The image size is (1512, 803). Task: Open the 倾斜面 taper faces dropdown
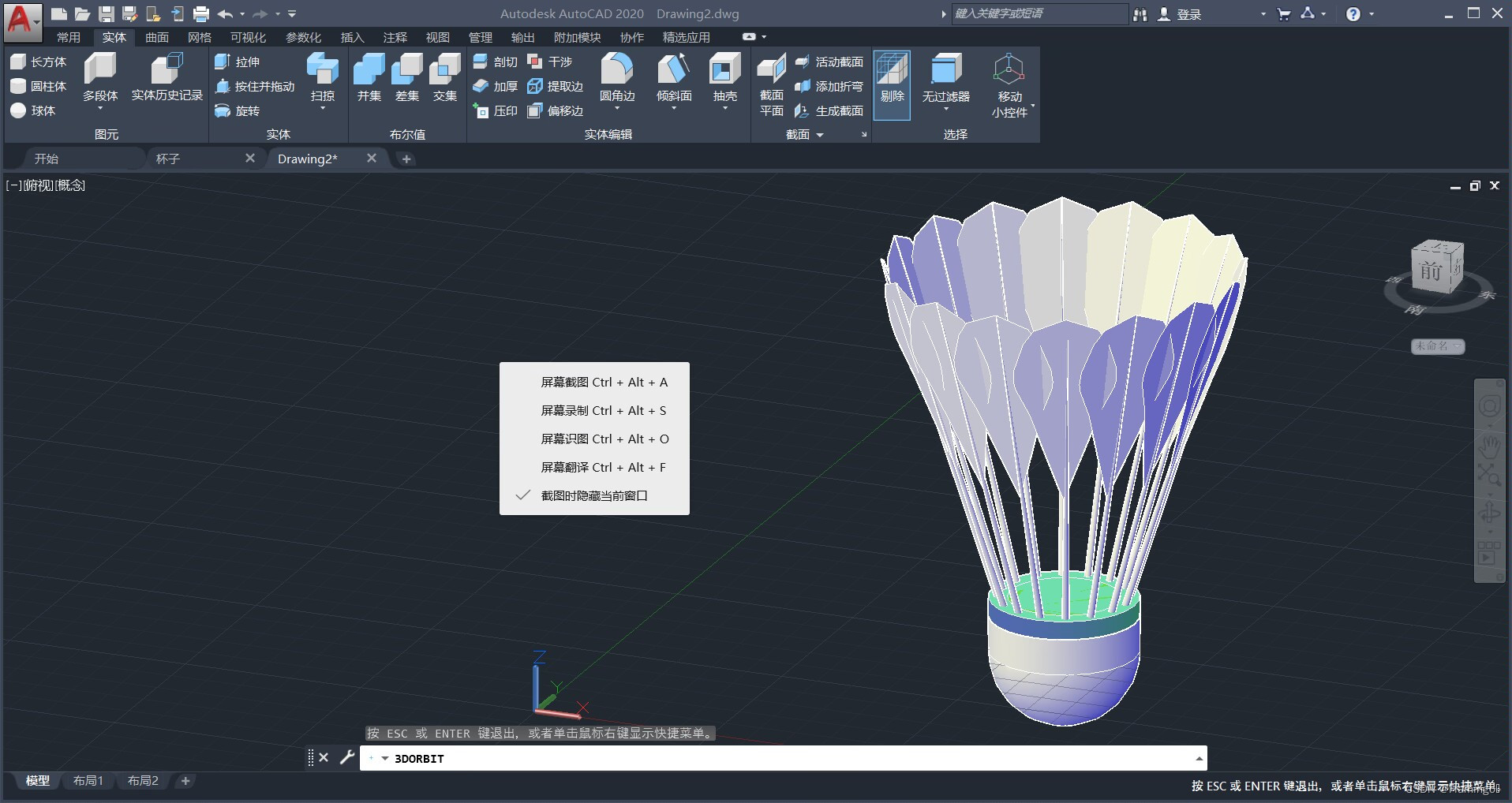coord(674,108)
